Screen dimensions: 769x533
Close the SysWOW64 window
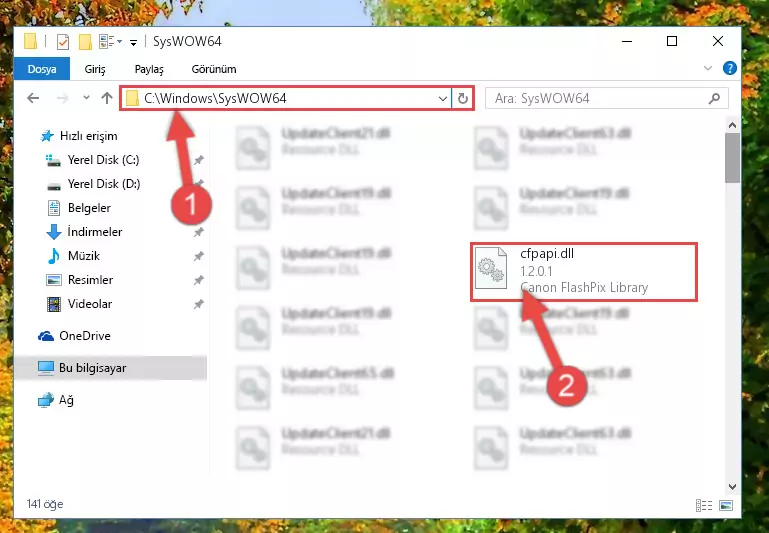tap(718, 42)
